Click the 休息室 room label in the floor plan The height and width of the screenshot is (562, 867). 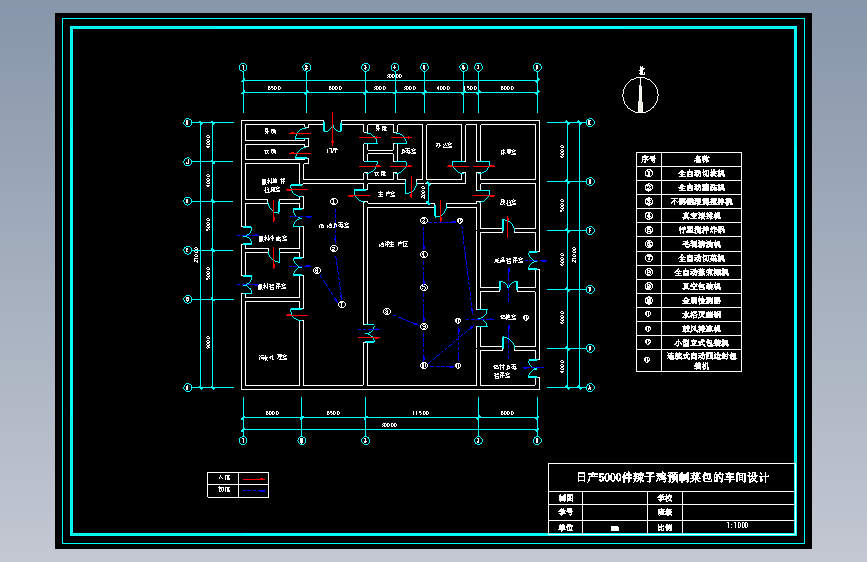click(508, 152)
